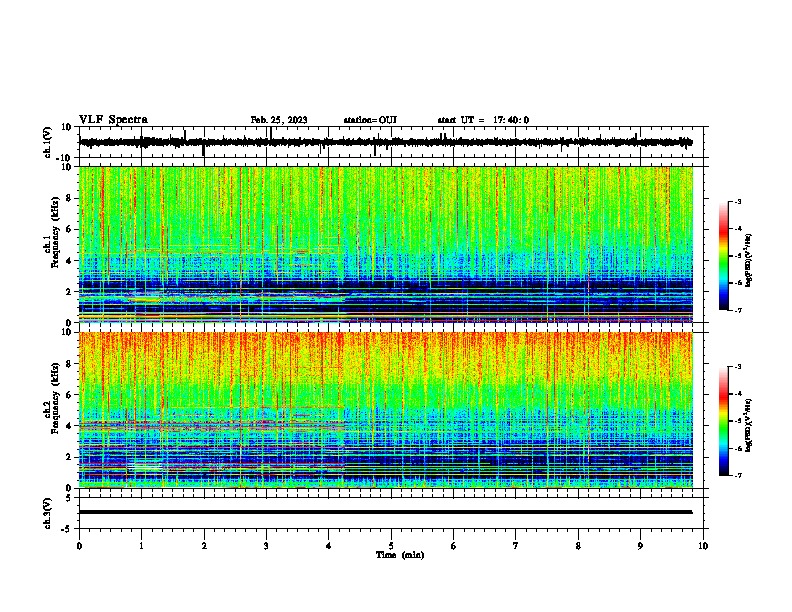Click the ch.1 spectrogram color scale bar
The width and height of the screenshot is (792, 612).
coord(724,256)
